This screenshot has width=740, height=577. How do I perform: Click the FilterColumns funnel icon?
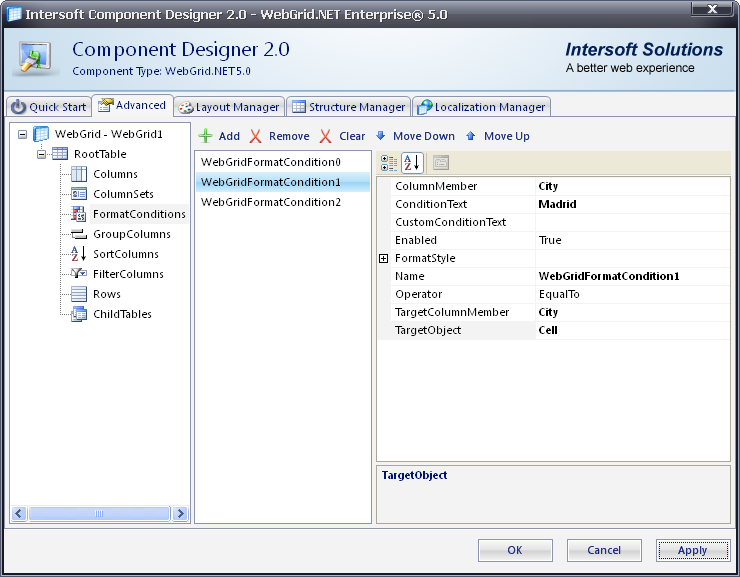coord(78,274)
